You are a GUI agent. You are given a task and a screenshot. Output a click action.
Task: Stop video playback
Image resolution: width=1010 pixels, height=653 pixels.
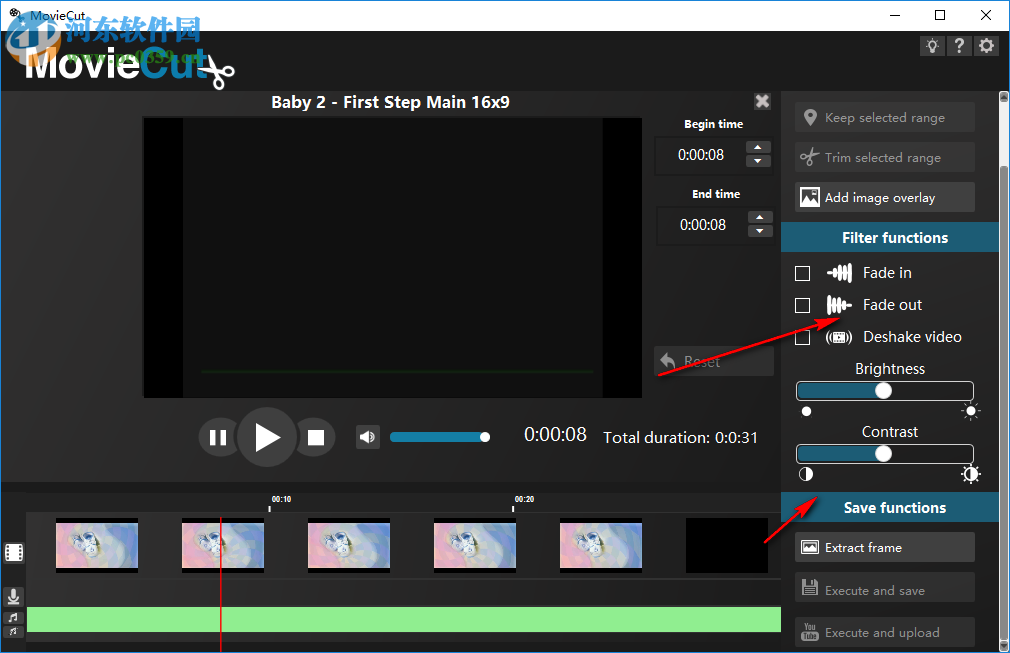316,438
